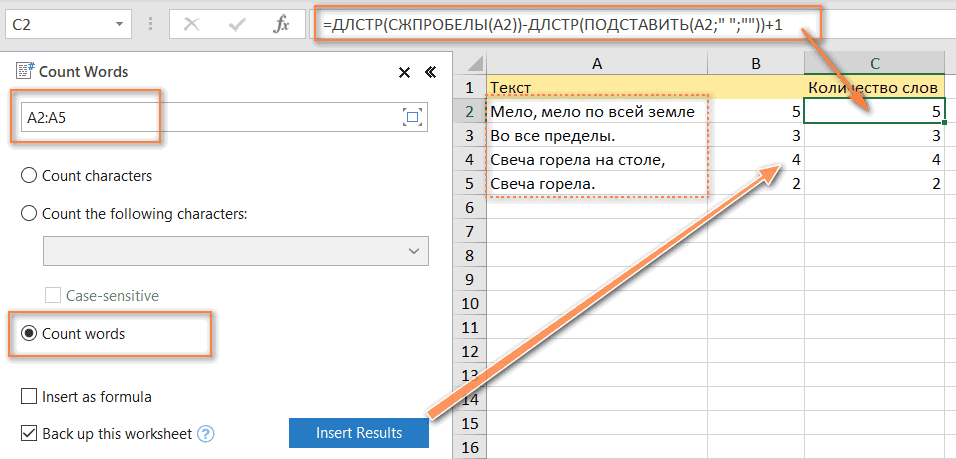Select the Count words radio button

[x=29, y=334]
